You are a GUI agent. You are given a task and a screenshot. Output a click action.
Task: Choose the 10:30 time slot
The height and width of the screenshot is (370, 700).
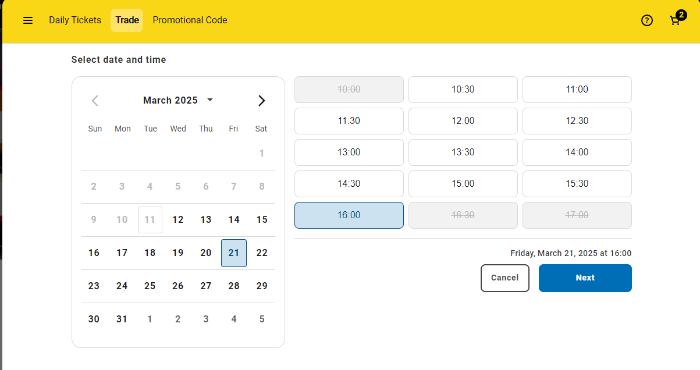point(463,89)
